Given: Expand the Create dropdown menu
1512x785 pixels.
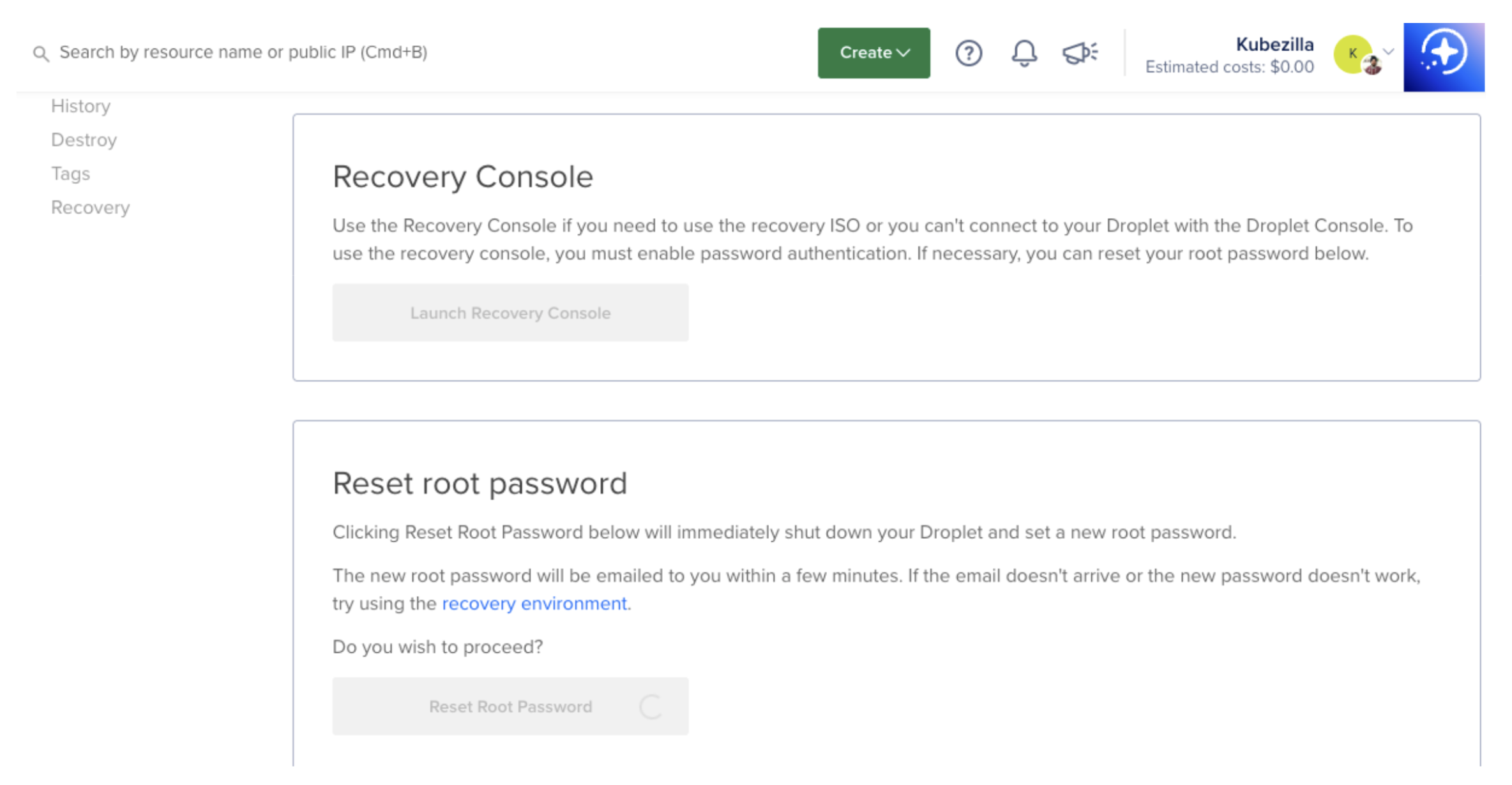Looking at the screenshot, I should pyautogui.click(x=873, y=52).
